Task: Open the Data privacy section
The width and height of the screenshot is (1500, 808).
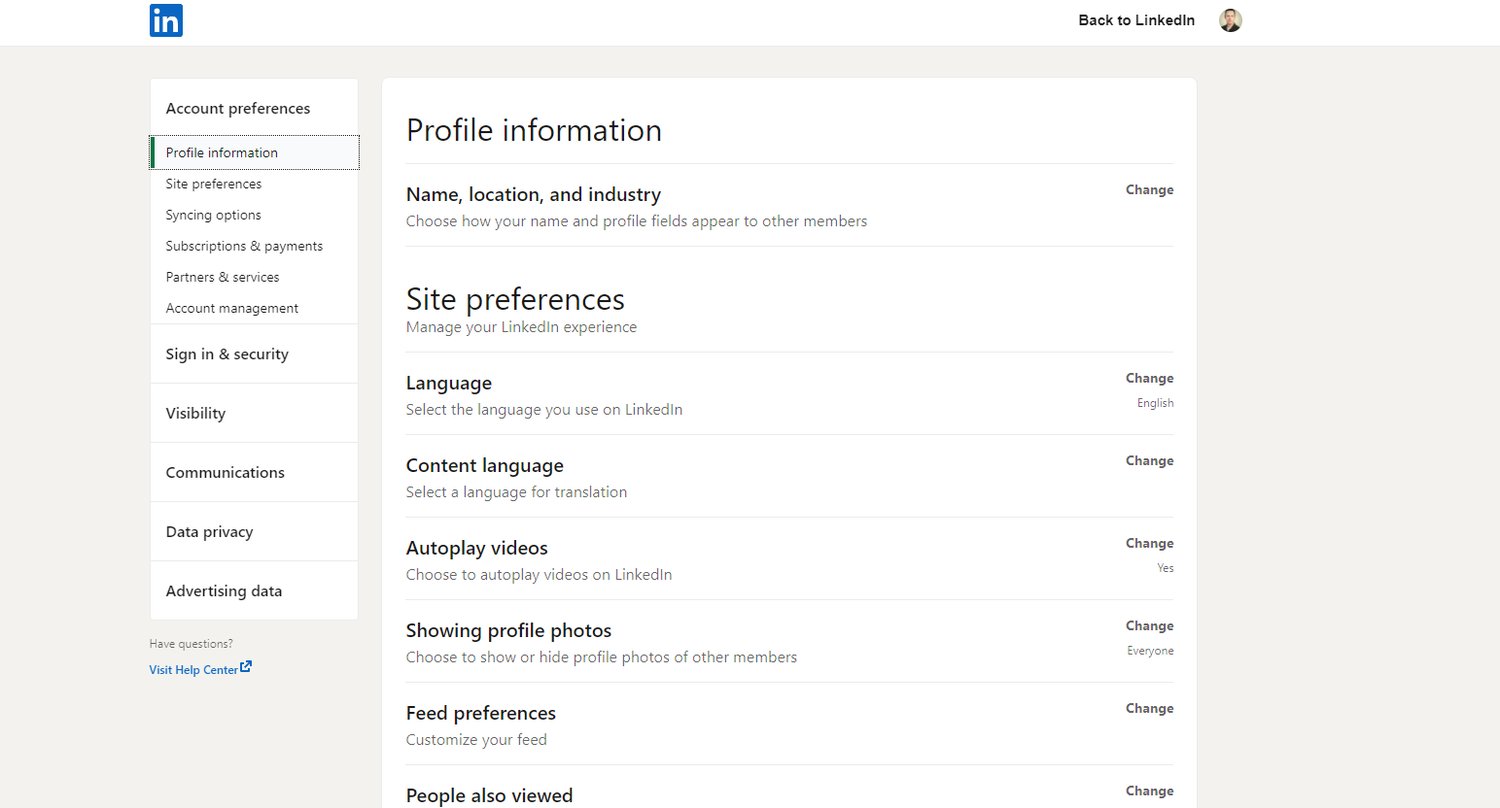Action: (x=209, y=531)
